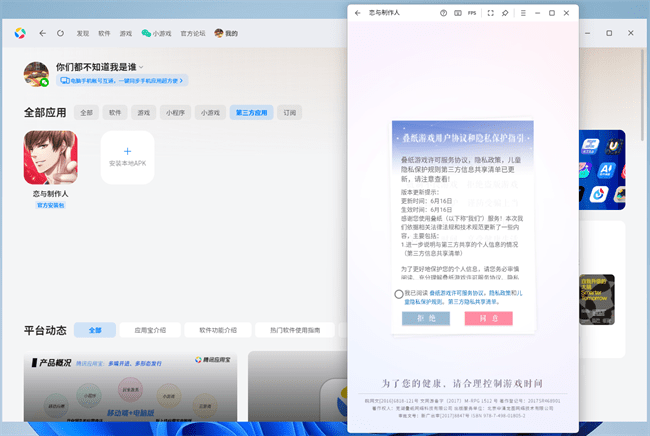
Task: Click the 自我升级的大脑 book thumbnail on right
Action: 597,299
